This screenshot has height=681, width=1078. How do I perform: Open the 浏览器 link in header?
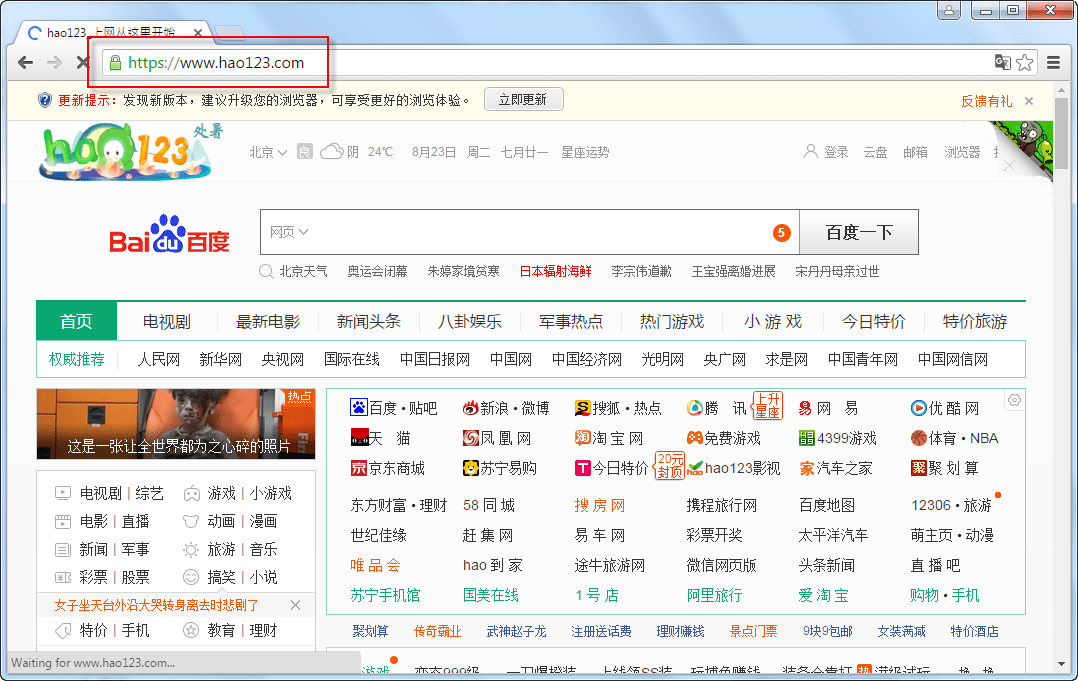pos(962,152)
